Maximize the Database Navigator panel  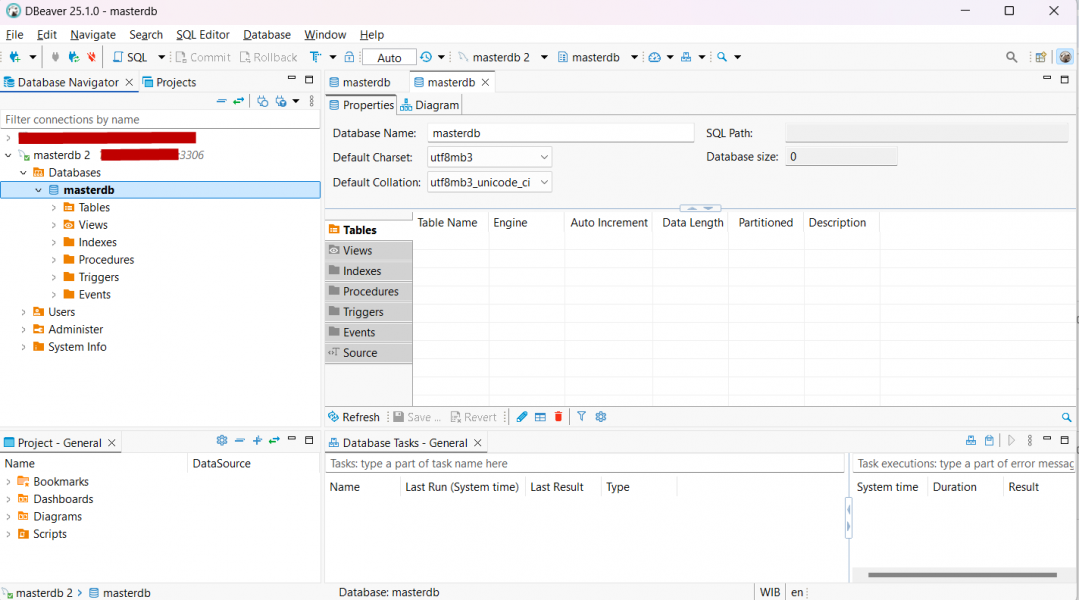pos(309,80)
